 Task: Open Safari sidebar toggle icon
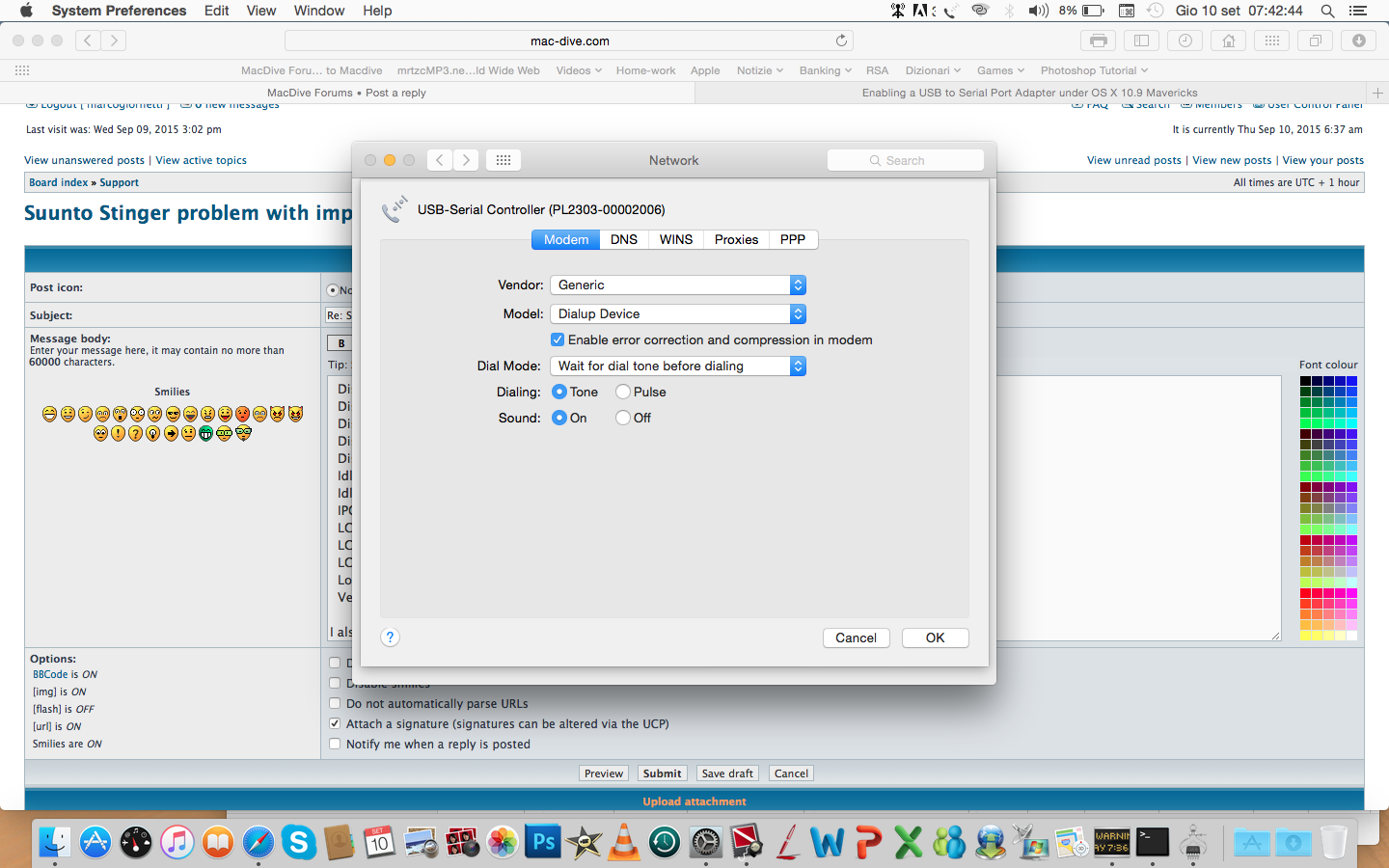click(1141, 41)
